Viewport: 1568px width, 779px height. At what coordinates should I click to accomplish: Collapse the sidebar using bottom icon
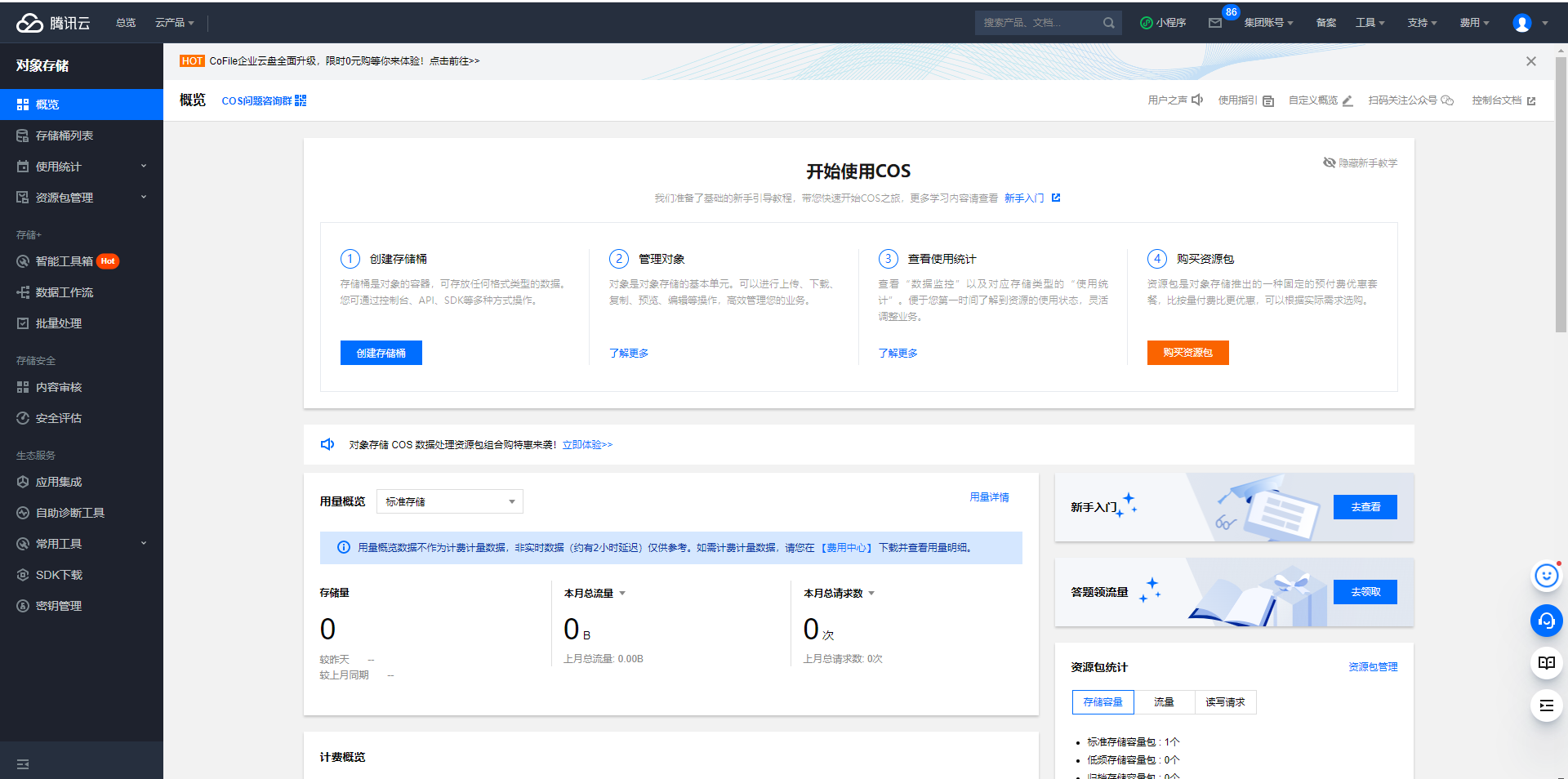tap(23, 764)
